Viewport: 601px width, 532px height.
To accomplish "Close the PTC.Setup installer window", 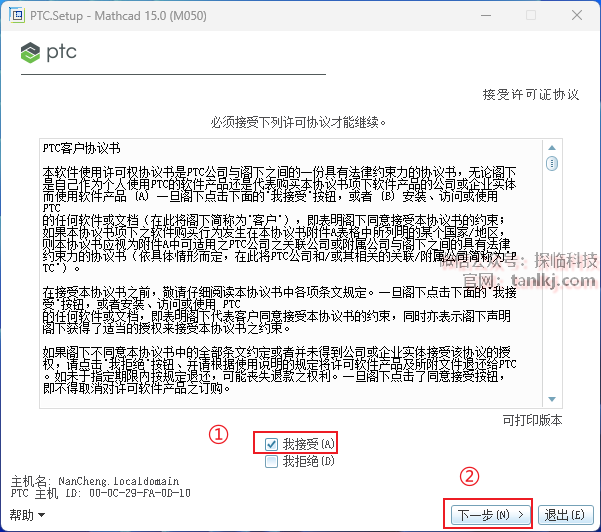I will coord(577,15).
